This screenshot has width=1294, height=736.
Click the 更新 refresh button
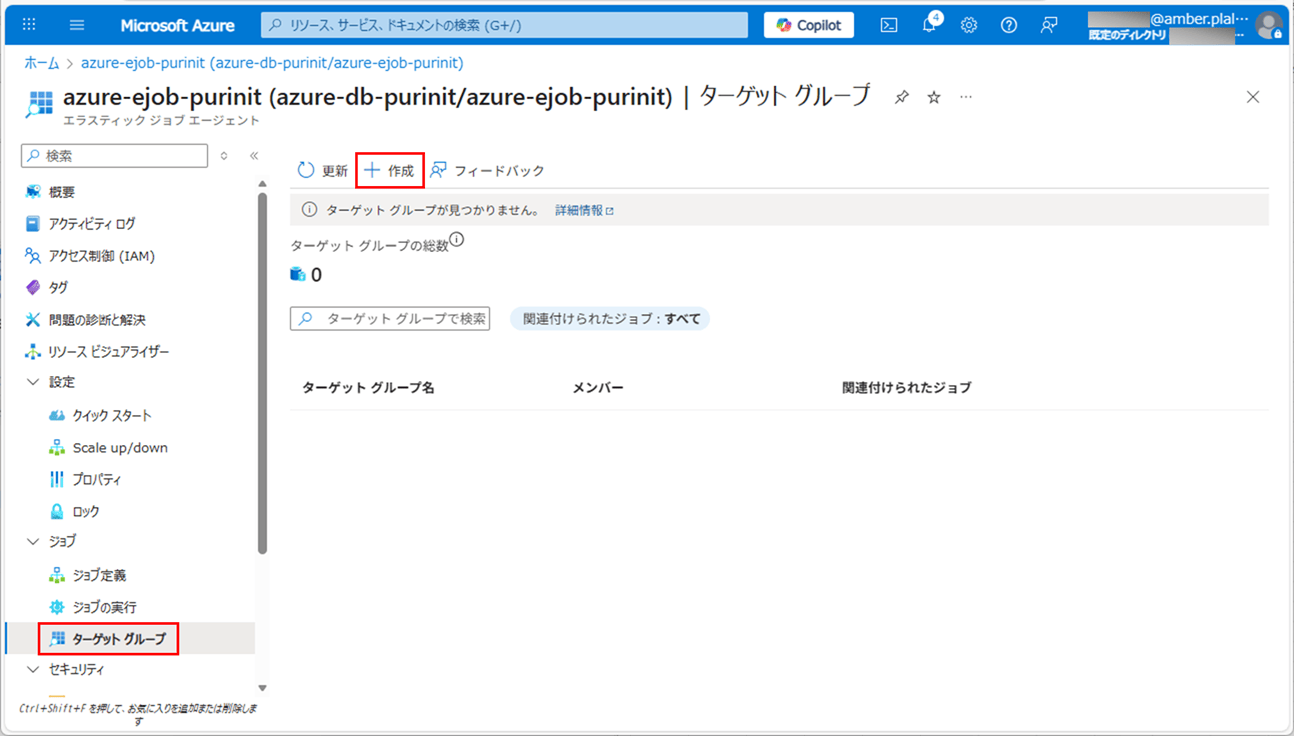coord(323,171)
